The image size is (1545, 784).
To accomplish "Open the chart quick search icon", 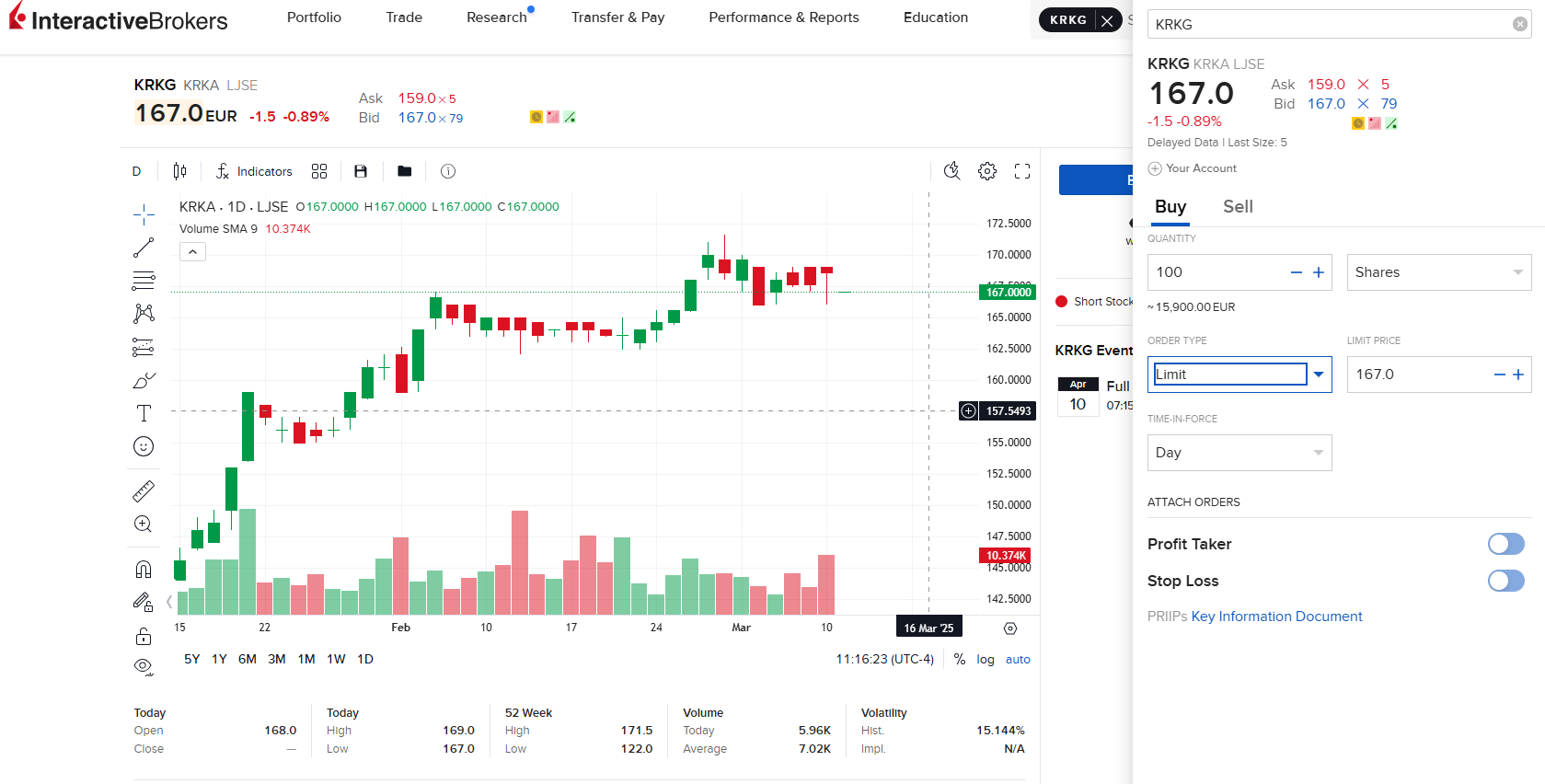I will (952, 171).
